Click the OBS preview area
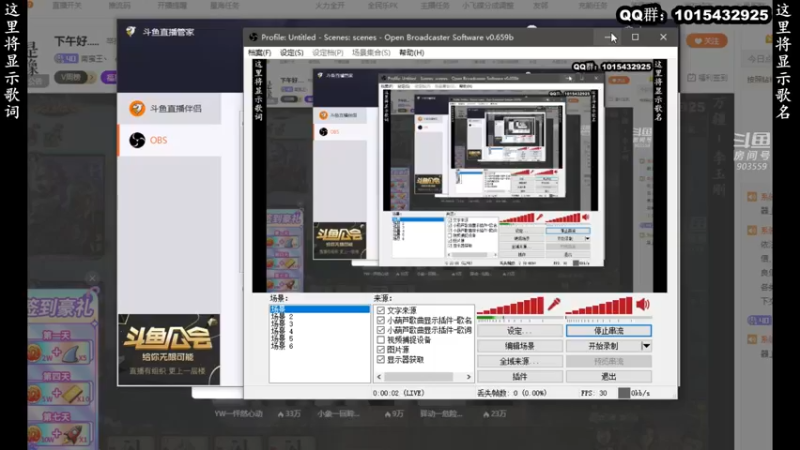The width and height of the screenshot is (800, 450). [459, 176]
